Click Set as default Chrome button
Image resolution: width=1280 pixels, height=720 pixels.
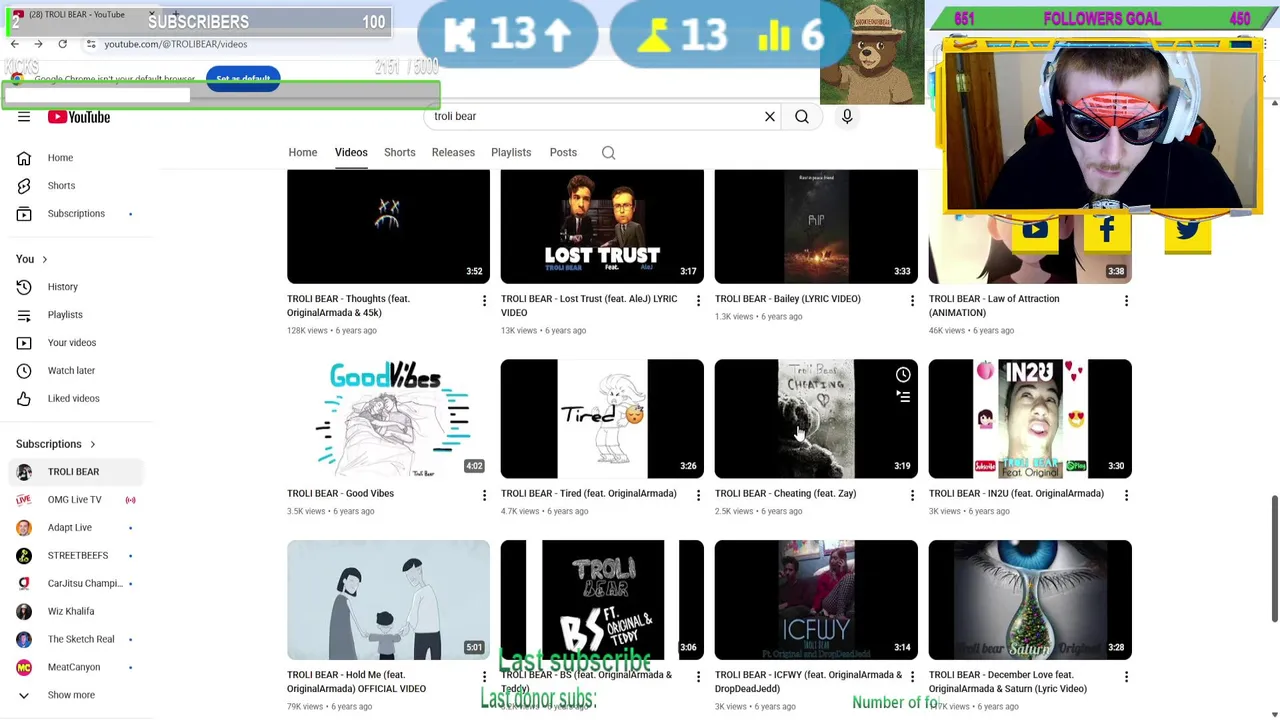tap(243, 79)
